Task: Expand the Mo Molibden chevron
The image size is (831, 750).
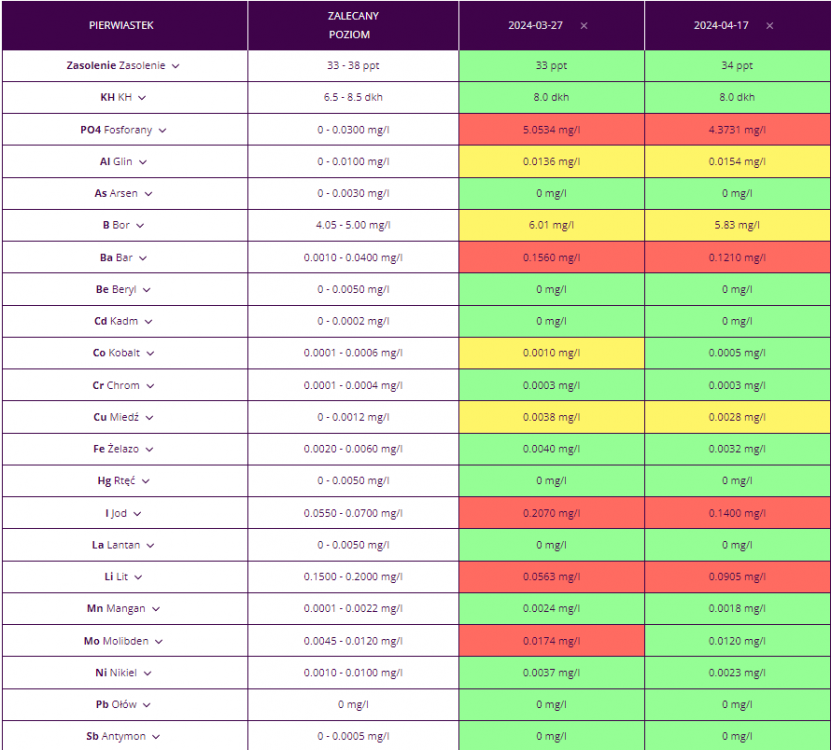Action: point(159,642)
